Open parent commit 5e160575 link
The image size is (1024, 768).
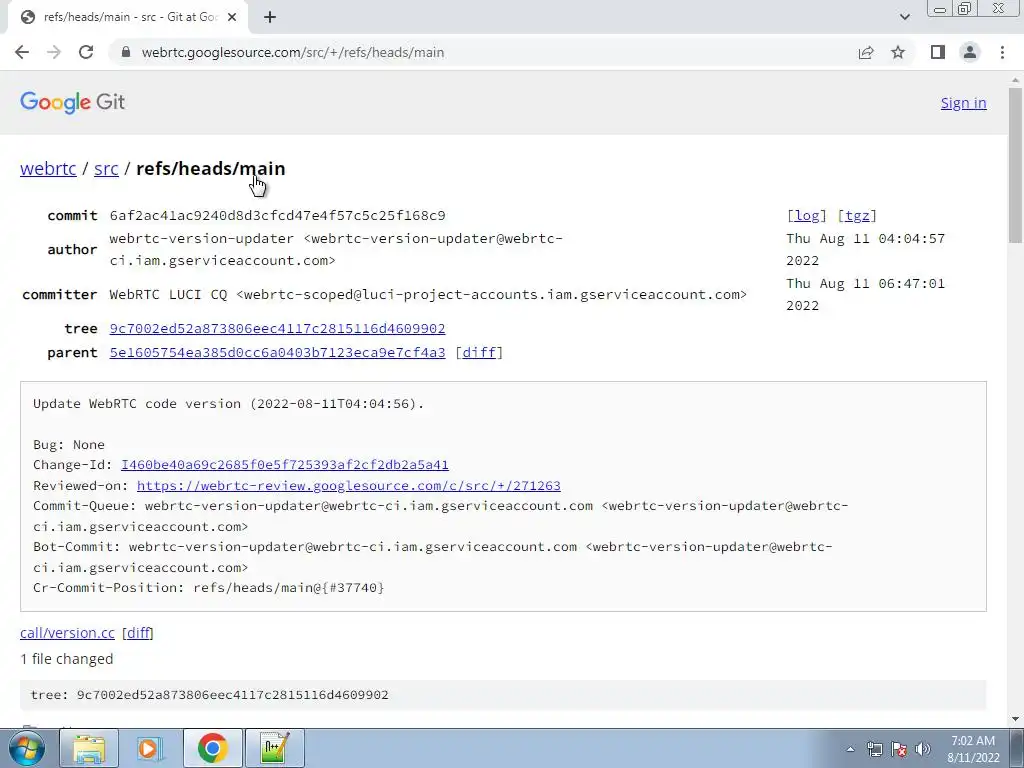coord(277,353)
